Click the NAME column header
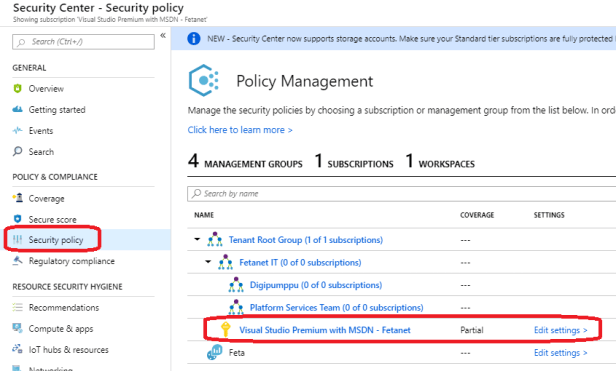This screenshot has width=616, height=371. [204, 215]
